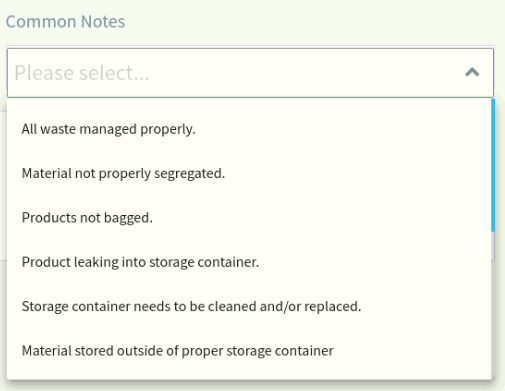The height and width of the screenshot is (391, 505).
Task: Click the blue scrollbar thumb in list
Action: (493, 165)
